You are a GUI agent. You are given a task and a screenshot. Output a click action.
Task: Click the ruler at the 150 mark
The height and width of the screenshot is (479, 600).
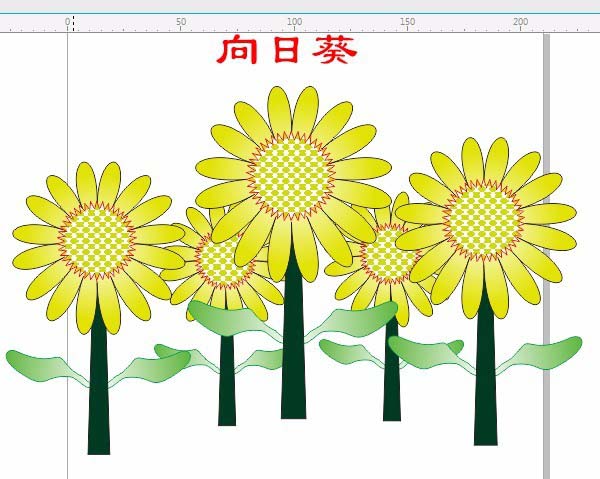[408, 22]
